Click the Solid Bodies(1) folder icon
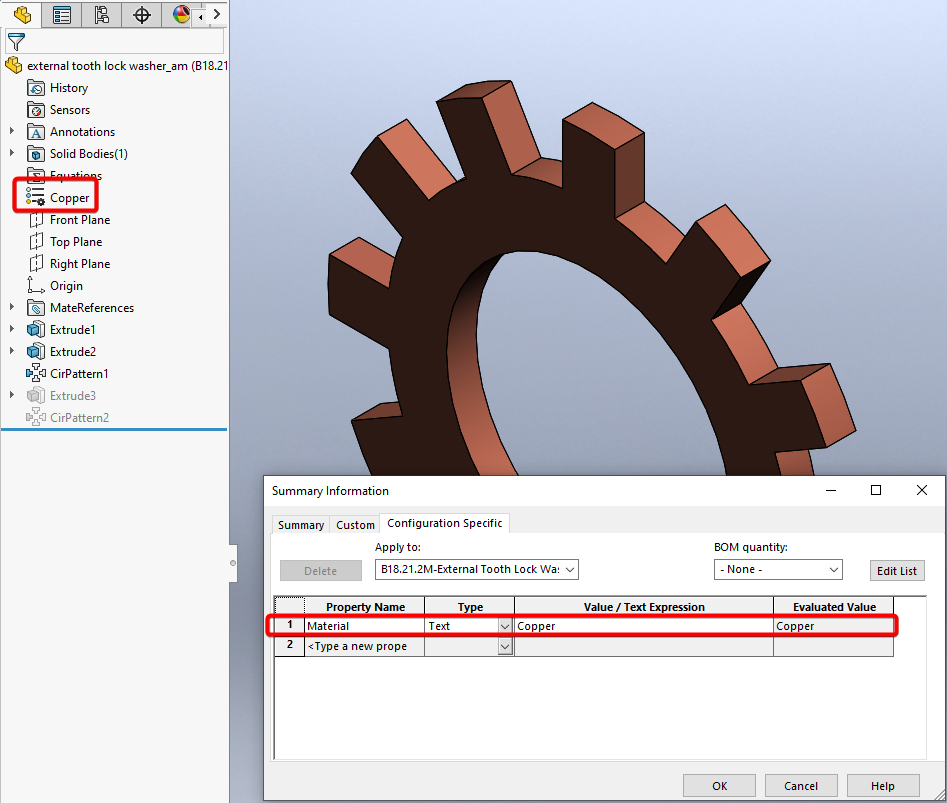The image size is (947, 803). 36,154
